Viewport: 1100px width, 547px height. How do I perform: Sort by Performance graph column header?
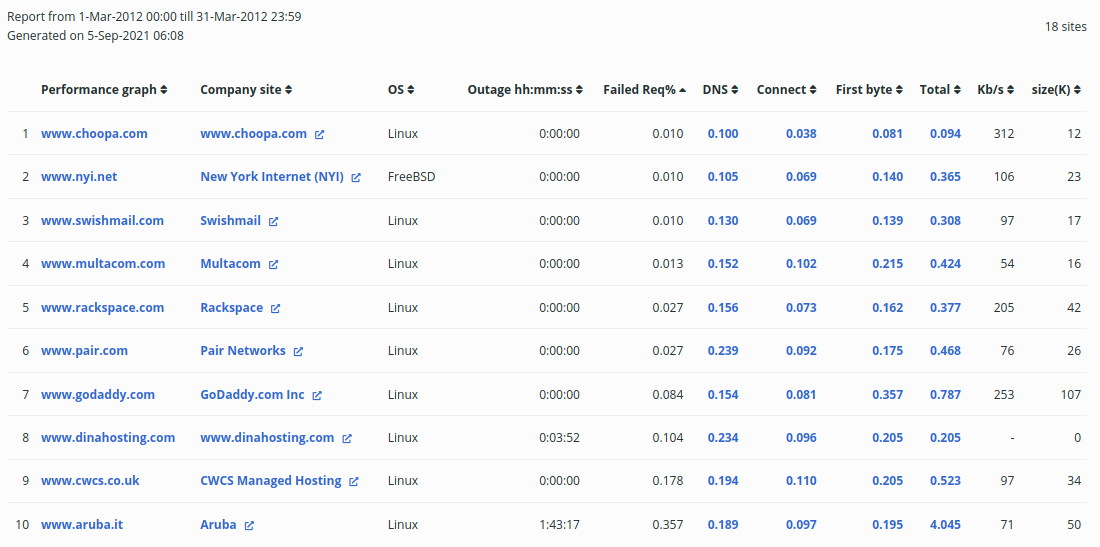(x=104, y=90)
